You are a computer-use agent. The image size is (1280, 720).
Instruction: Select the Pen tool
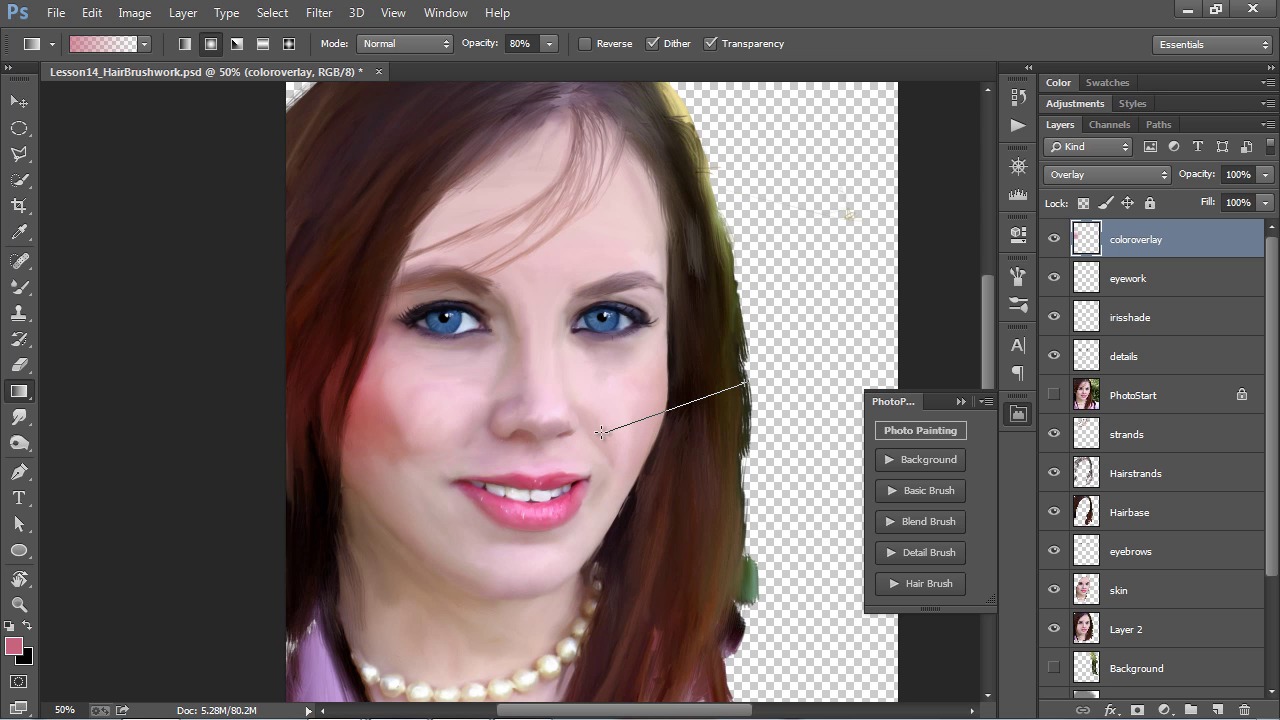point(19,471)
